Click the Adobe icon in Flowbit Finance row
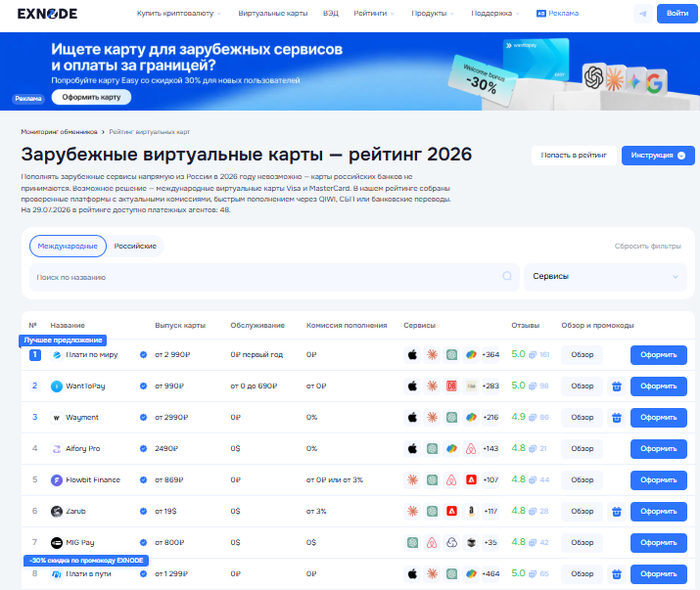700x590 pixels. tap(471, 480)
